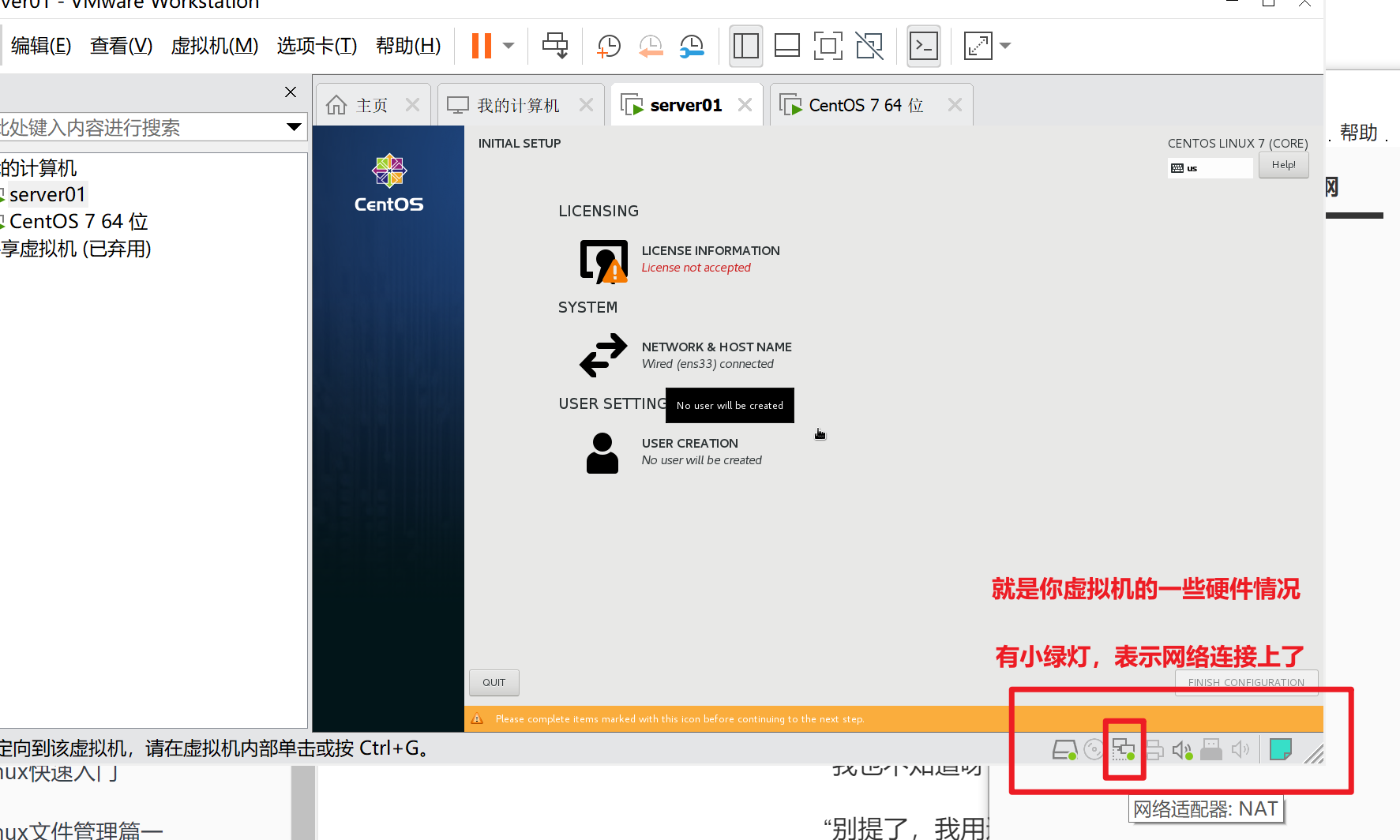Screen dimensions: 1400x840
Task: Click the Help! button in installer
Action: click(x=1283, y=165)
